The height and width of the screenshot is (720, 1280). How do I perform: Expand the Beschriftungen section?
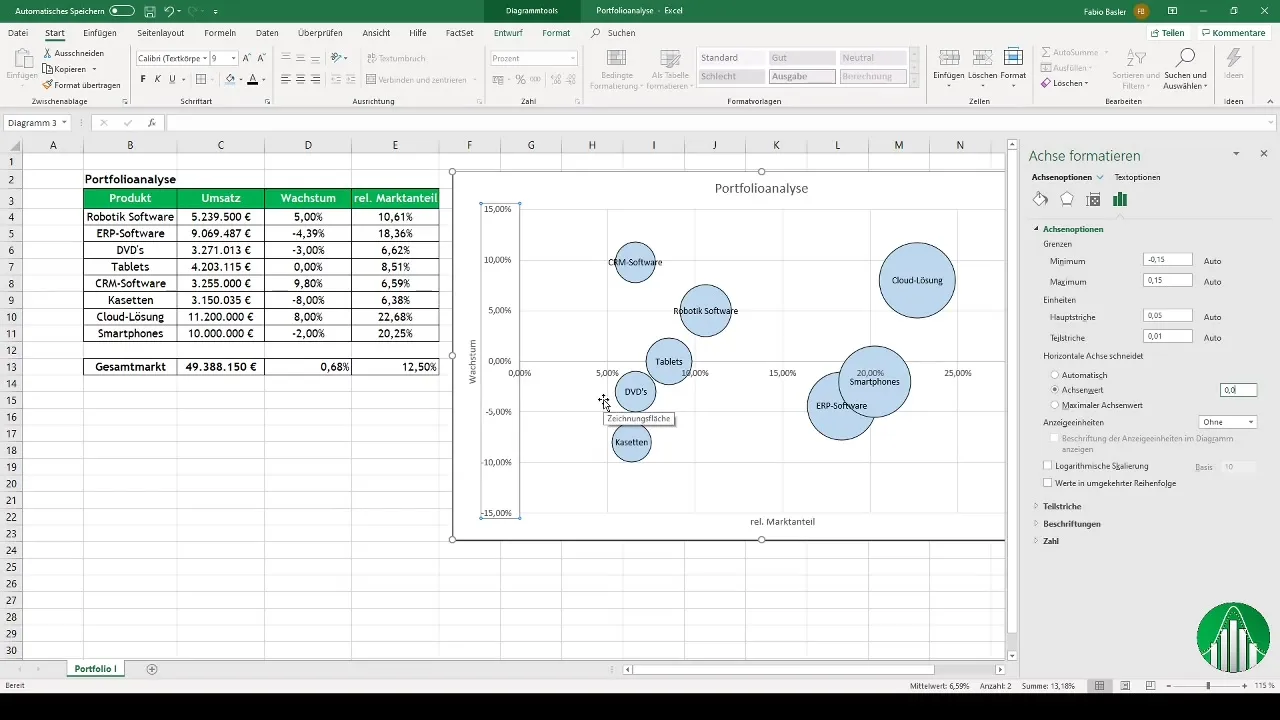(1035, 524)
